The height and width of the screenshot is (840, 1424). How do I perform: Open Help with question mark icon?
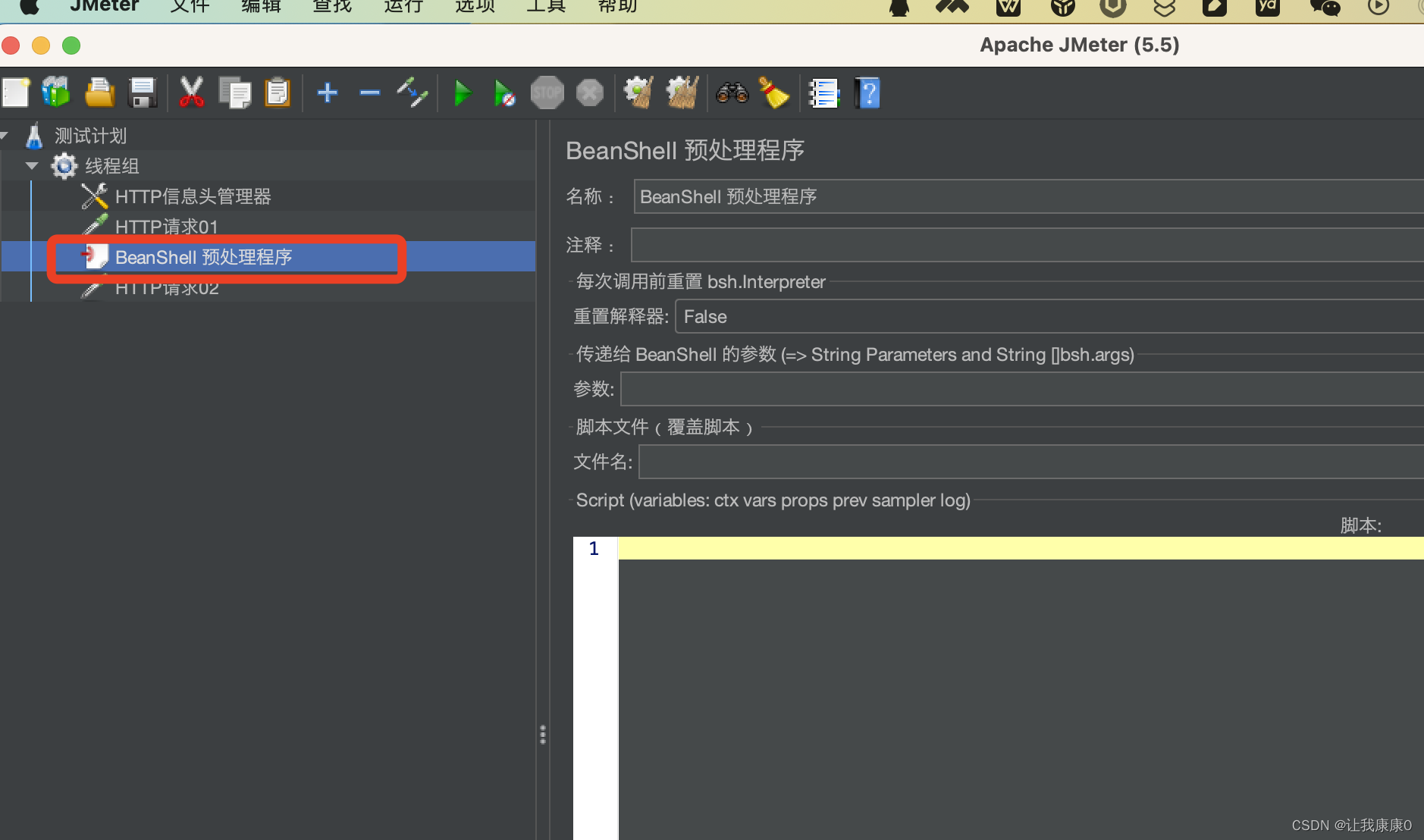pos(867,93)
